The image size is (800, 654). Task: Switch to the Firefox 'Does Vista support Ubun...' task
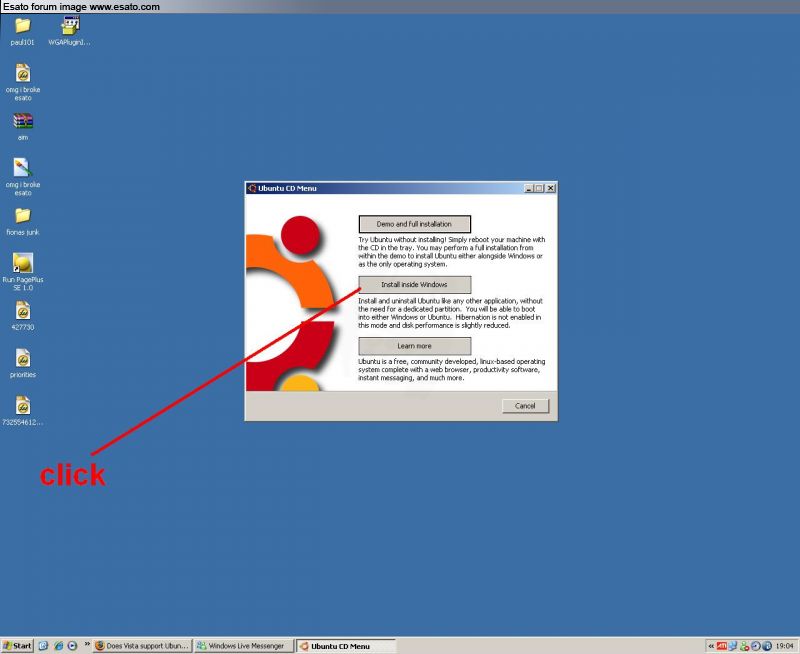pyautogui.click(x=143, y=646)
